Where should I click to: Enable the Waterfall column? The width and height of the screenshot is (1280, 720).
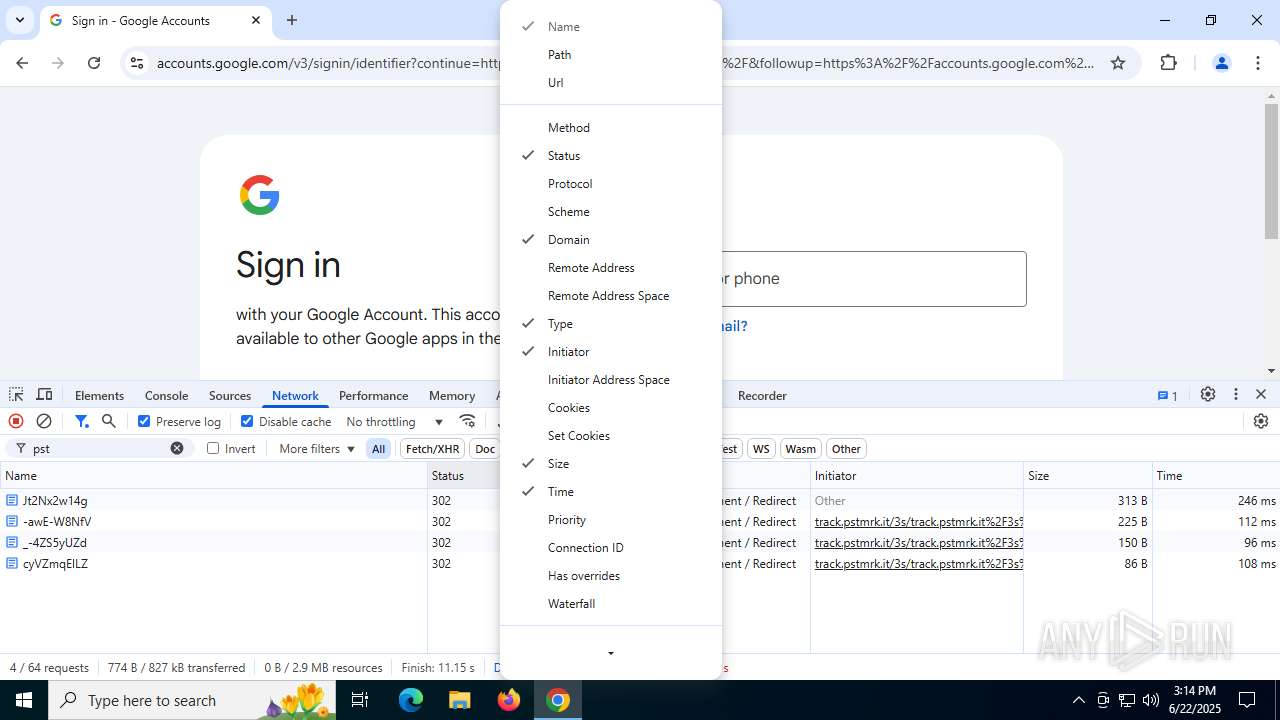(611, 604)
